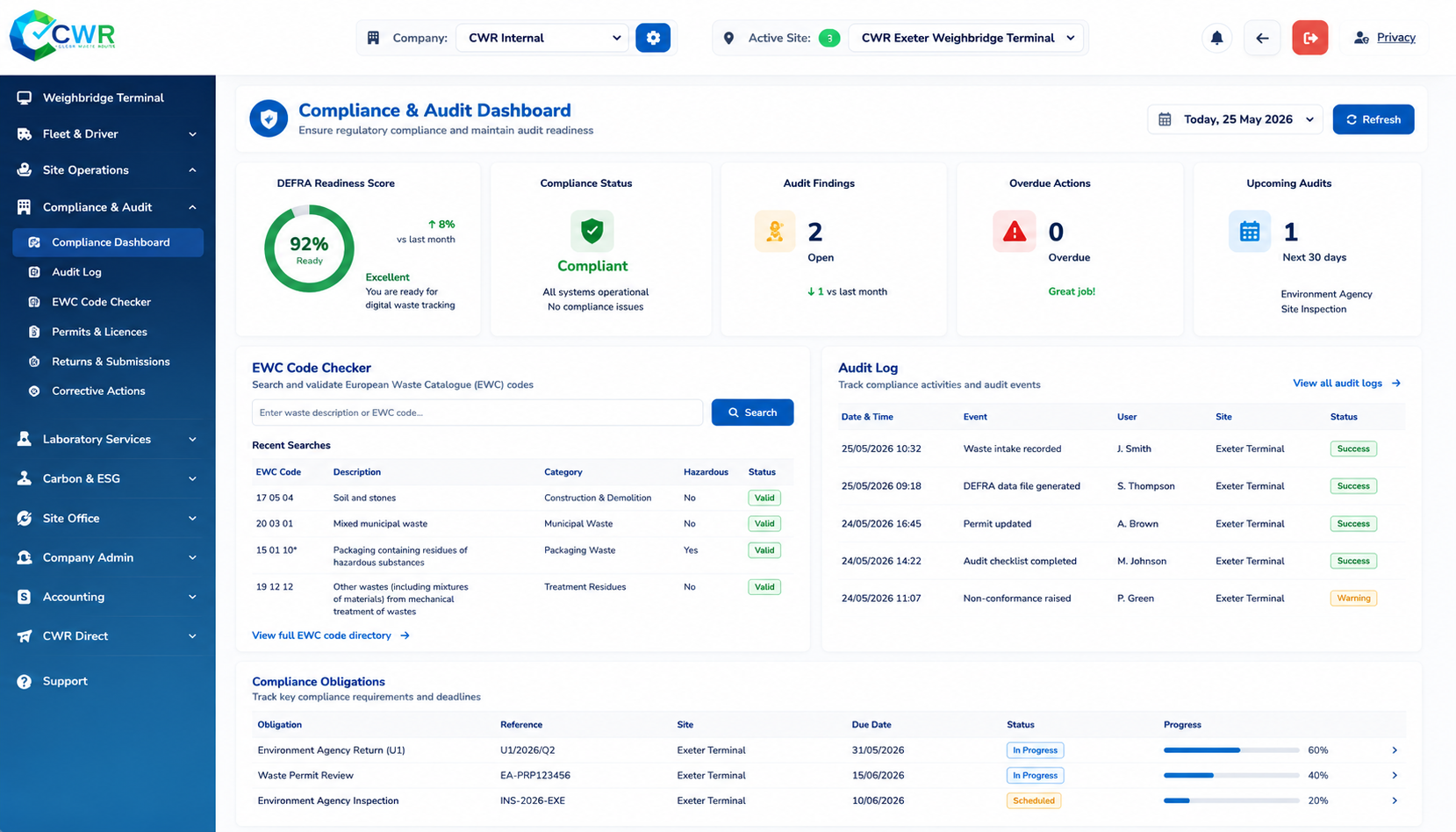Select Compliance Dashboard menu item
This screenshot has height=832, width=1456.
tap(108, 242)
